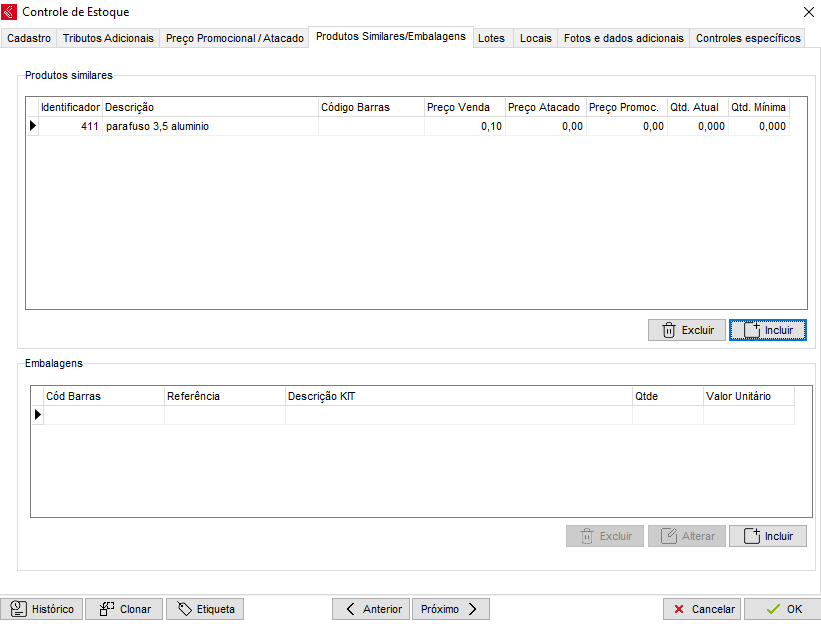Click the Histórico button icon
Image resolution: width=821 pixels, height=624 pixels.
point(19,609)
